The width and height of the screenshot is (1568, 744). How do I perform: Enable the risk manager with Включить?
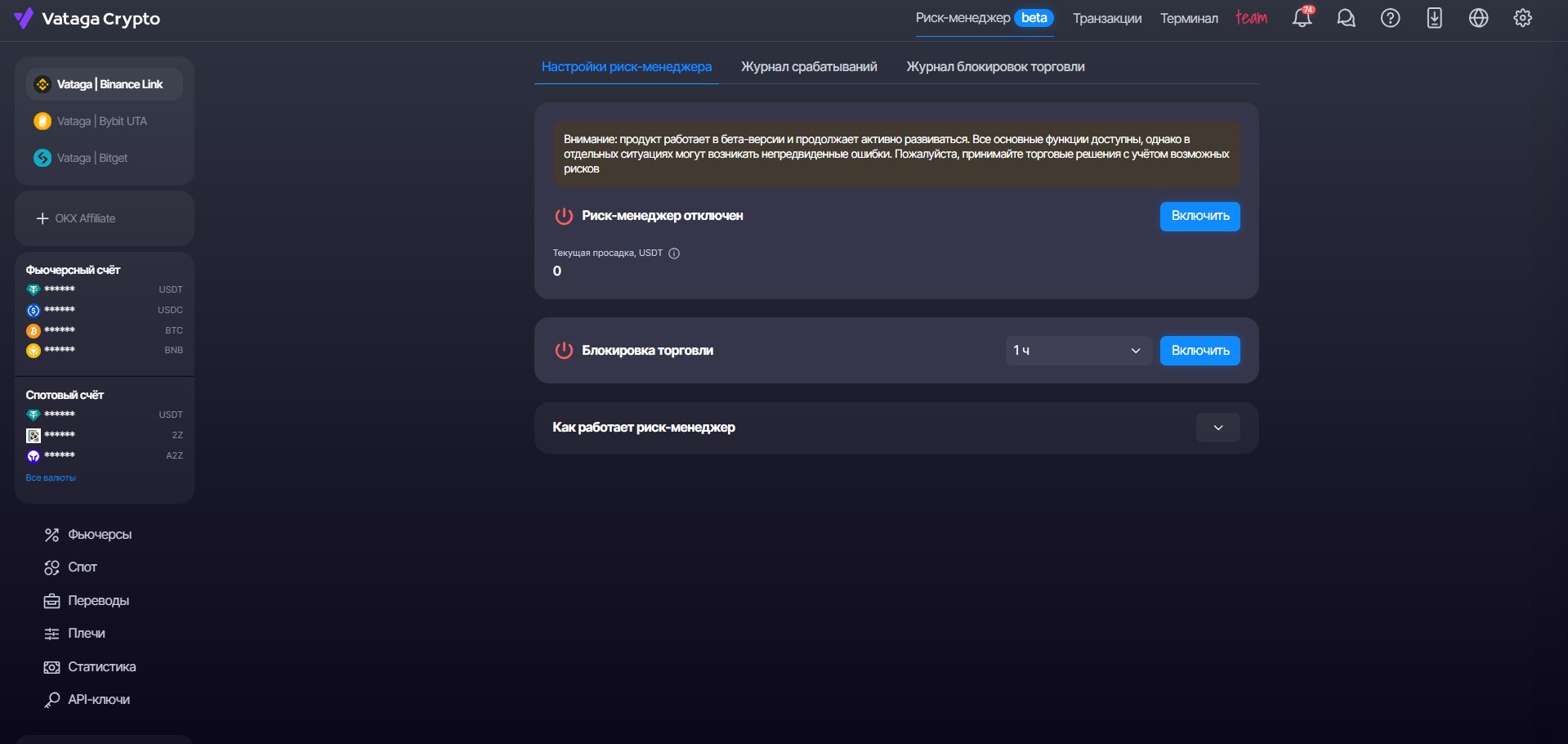pos(1200,217)
